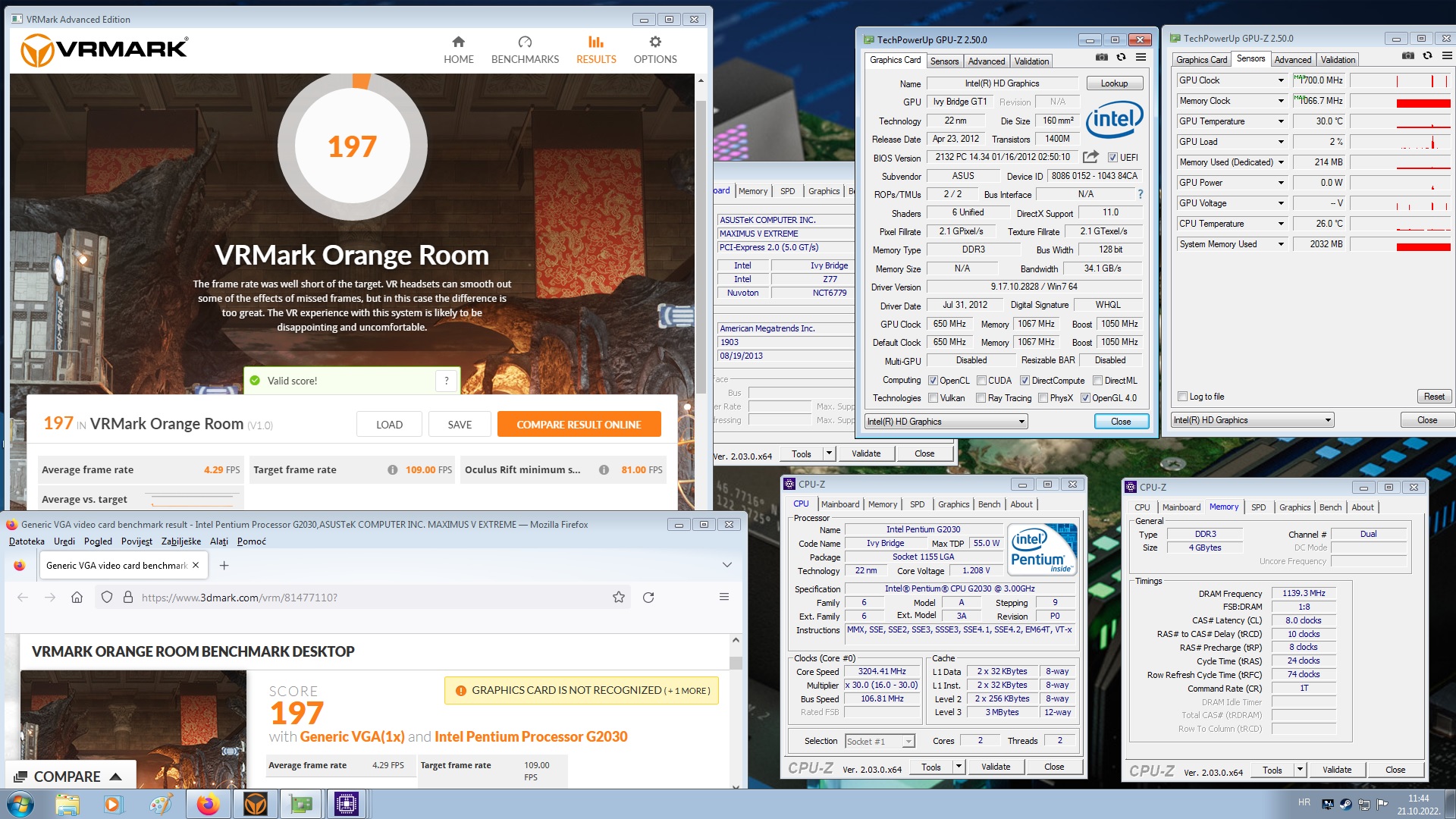This screenshot has width=1456, height=819.
Task: Click Firefox home button
Action: pyautogui.click(x=77, y=598)
